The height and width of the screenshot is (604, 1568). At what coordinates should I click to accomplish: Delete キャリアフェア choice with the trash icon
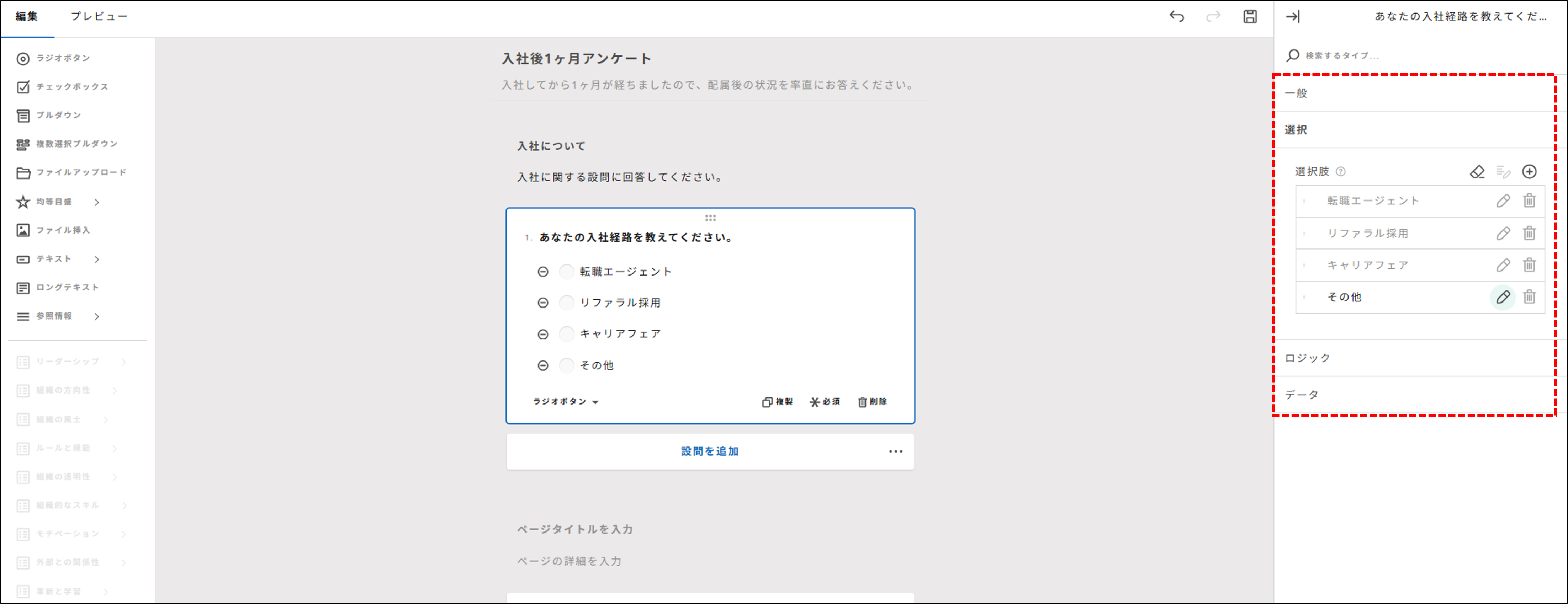pos(1530,265)
